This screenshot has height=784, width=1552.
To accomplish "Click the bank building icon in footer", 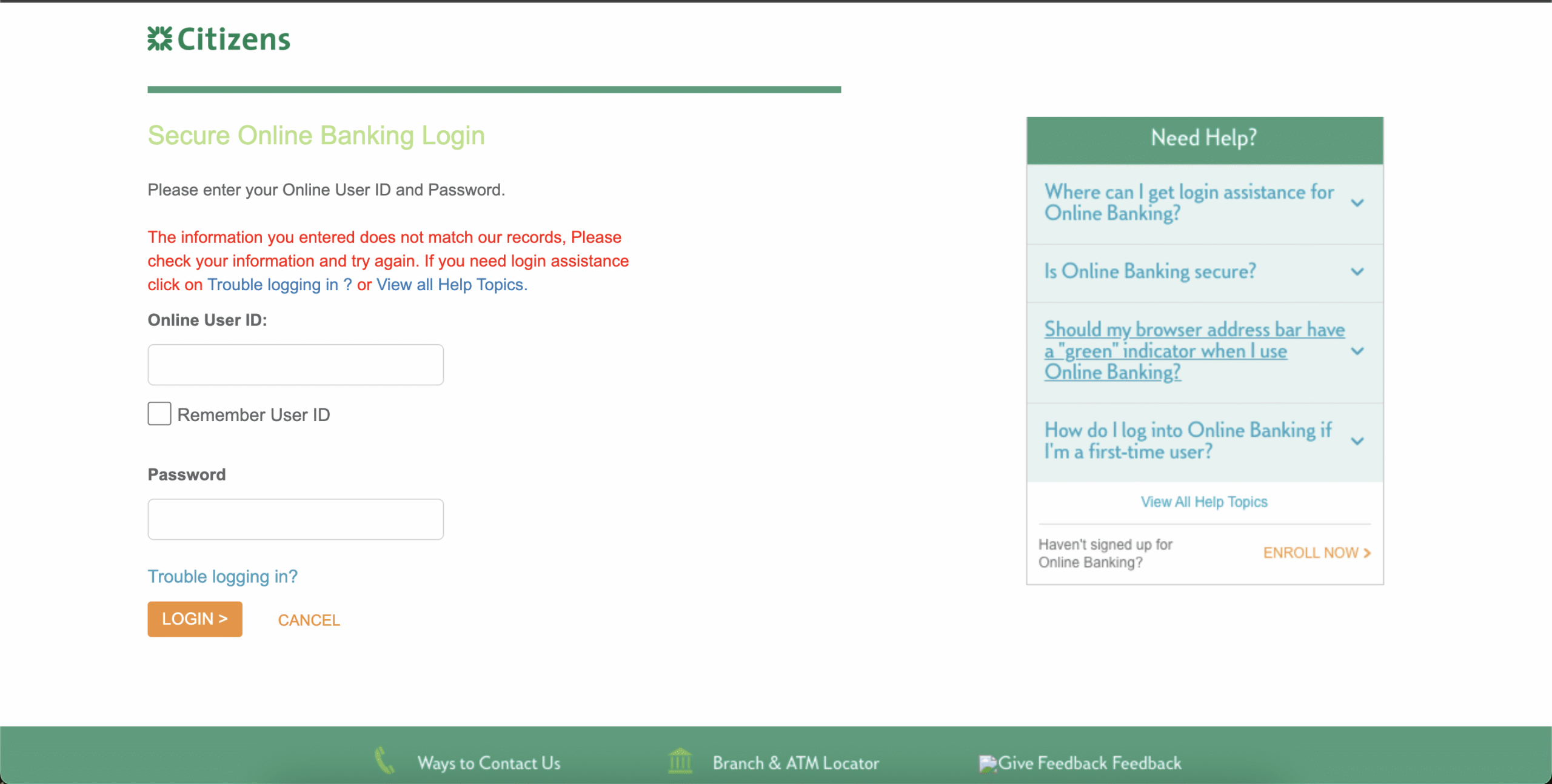I will point(680,760).
